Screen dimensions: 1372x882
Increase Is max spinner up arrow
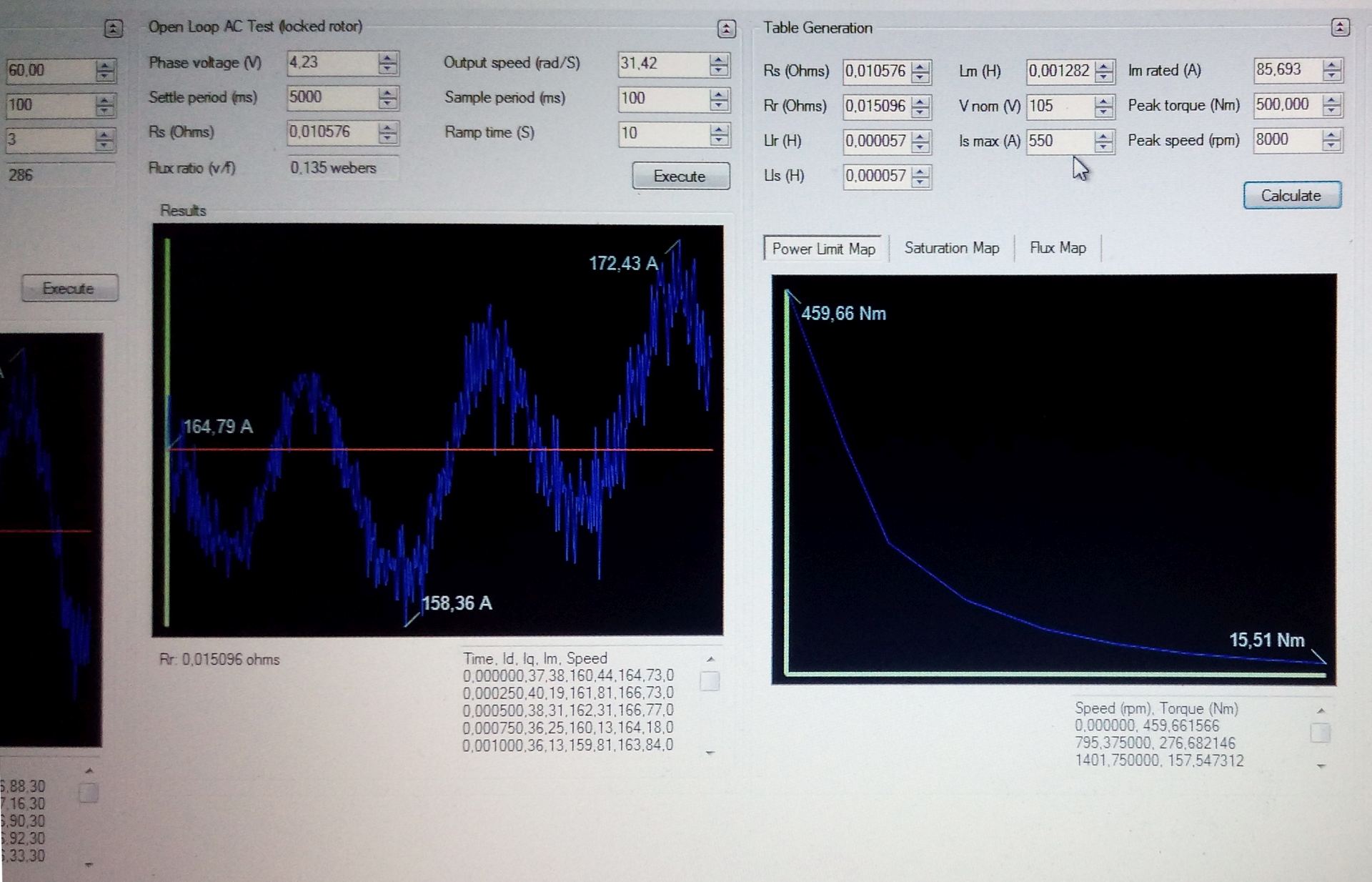coord(1103,136)
